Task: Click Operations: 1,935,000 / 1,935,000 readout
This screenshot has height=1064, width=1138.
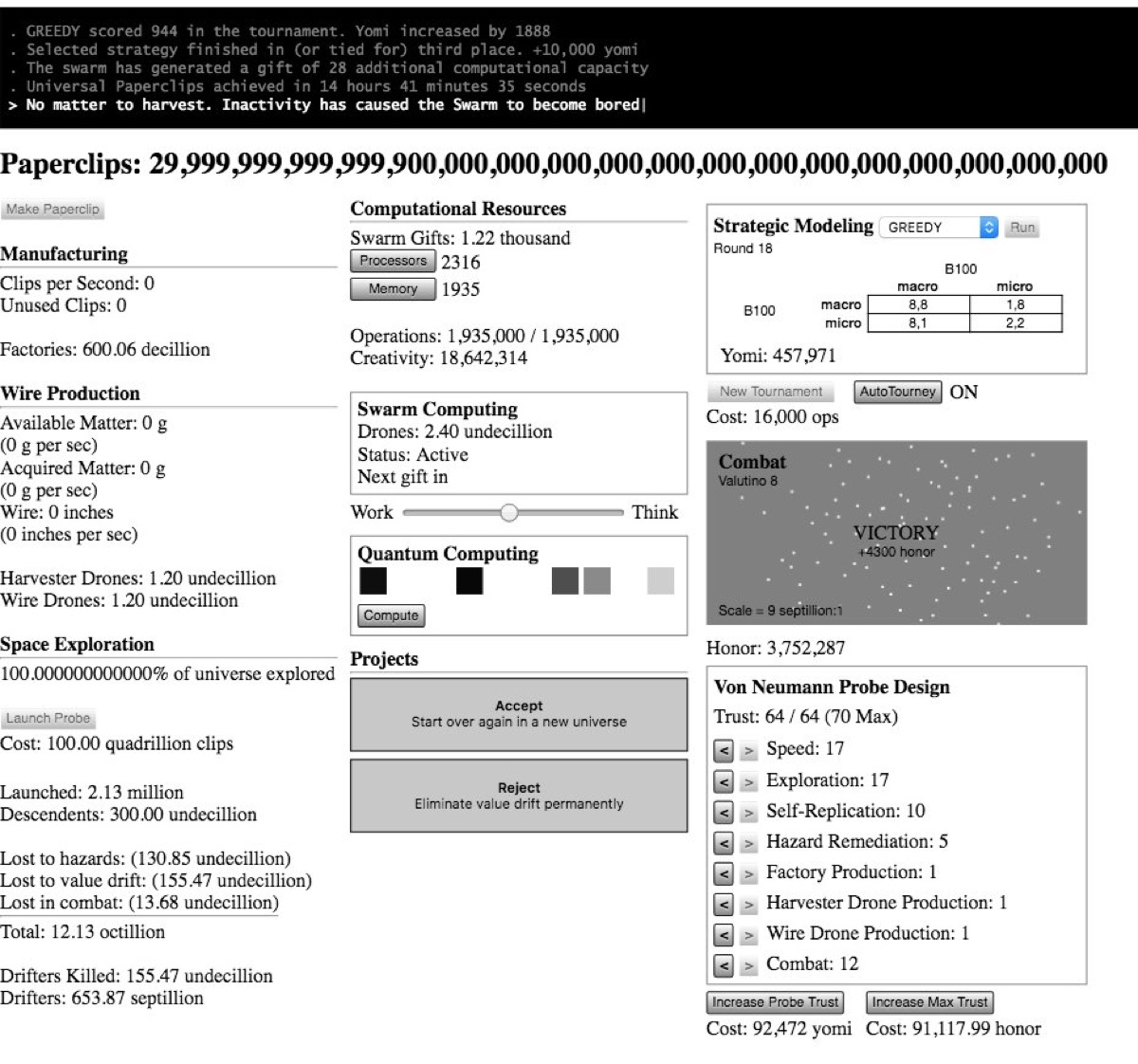Action: (485, 336)
